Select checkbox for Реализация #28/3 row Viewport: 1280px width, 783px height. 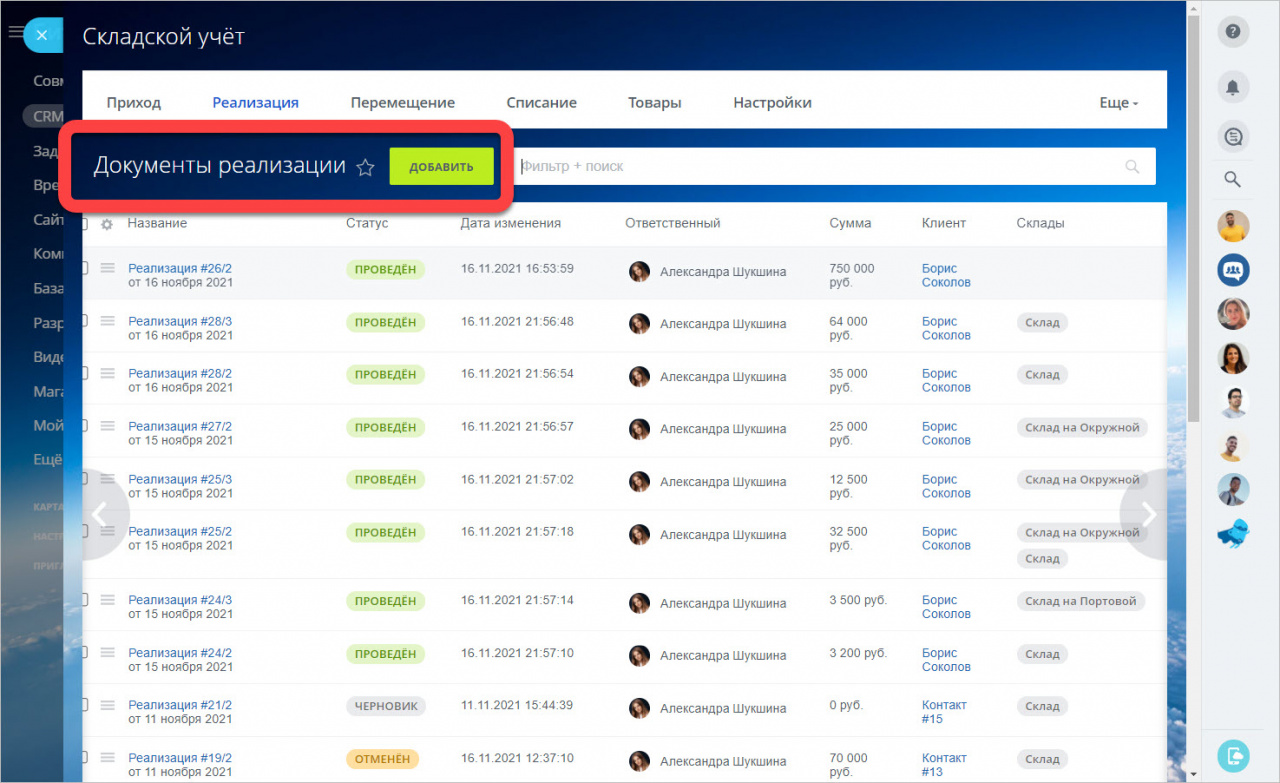[84, 321]
